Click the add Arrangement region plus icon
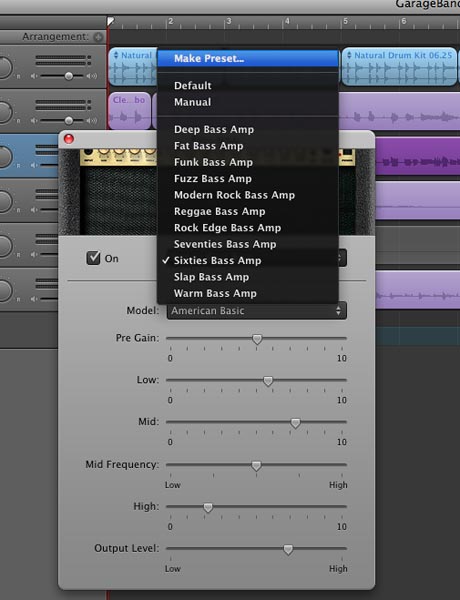 (98, 37)
